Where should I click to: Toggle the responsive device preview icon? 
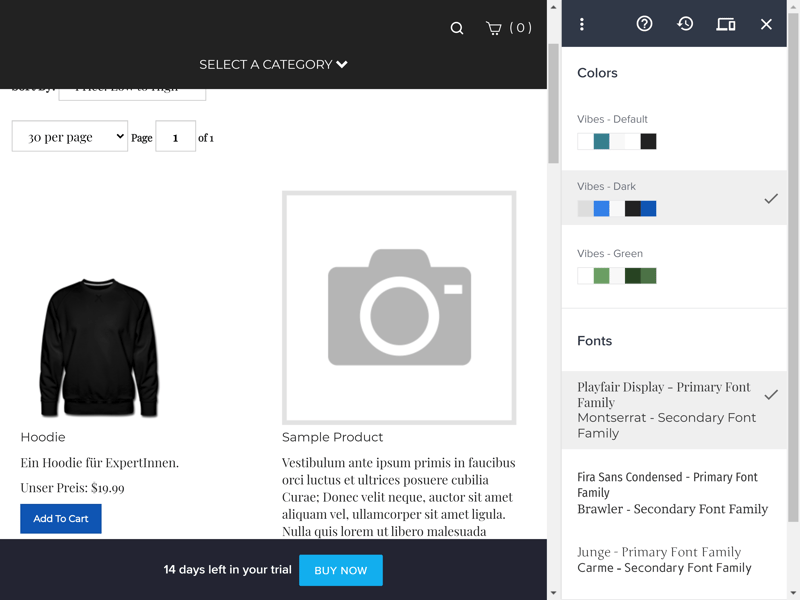point(726,24)
